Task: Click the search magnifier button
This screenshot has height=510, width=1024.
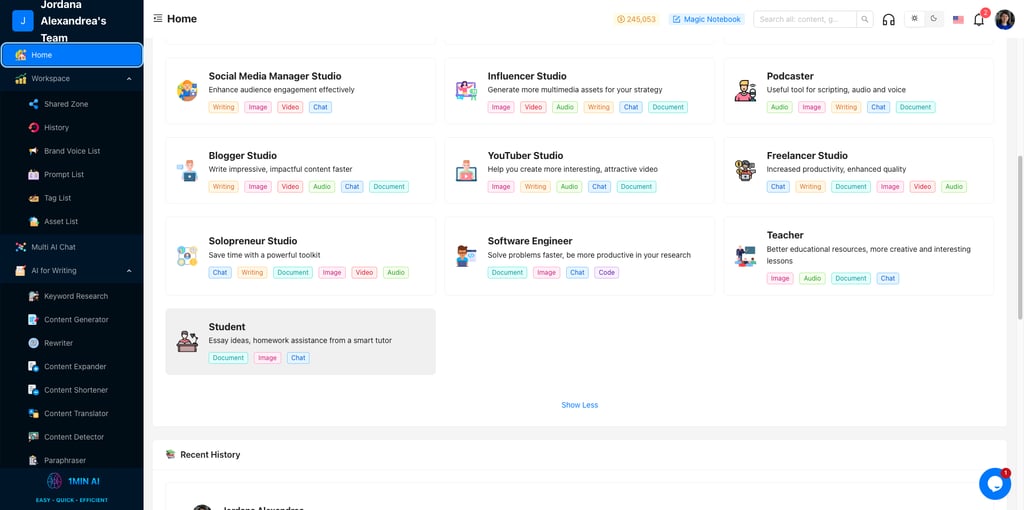Action: coord(865,19)
